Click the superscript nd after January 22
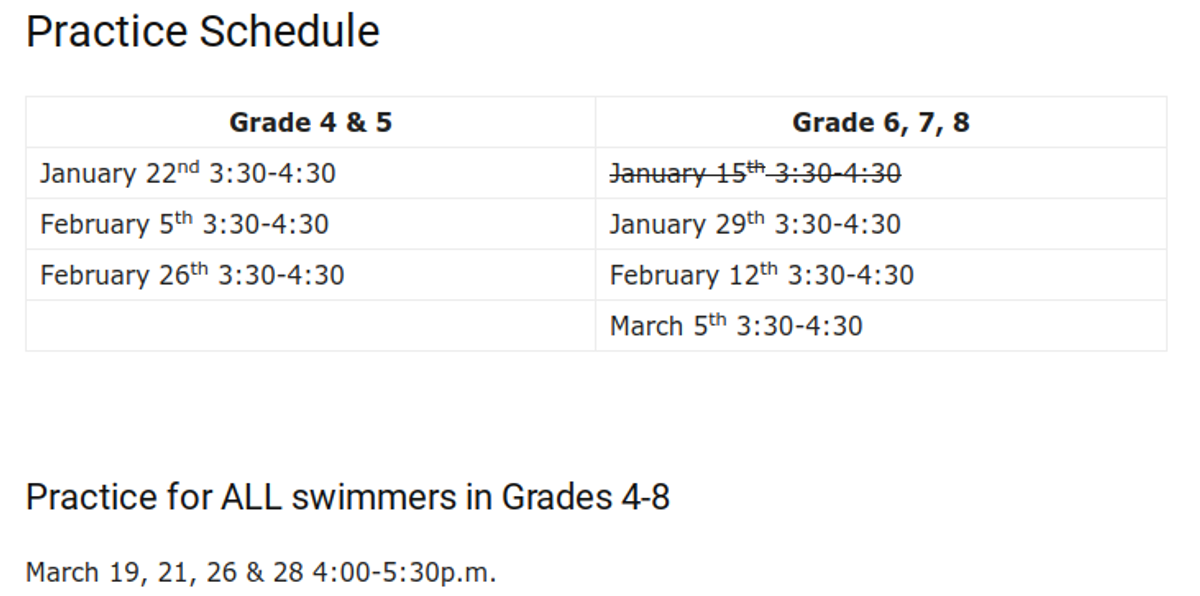Screen dimensions: 1200x596 coord(189,166)
